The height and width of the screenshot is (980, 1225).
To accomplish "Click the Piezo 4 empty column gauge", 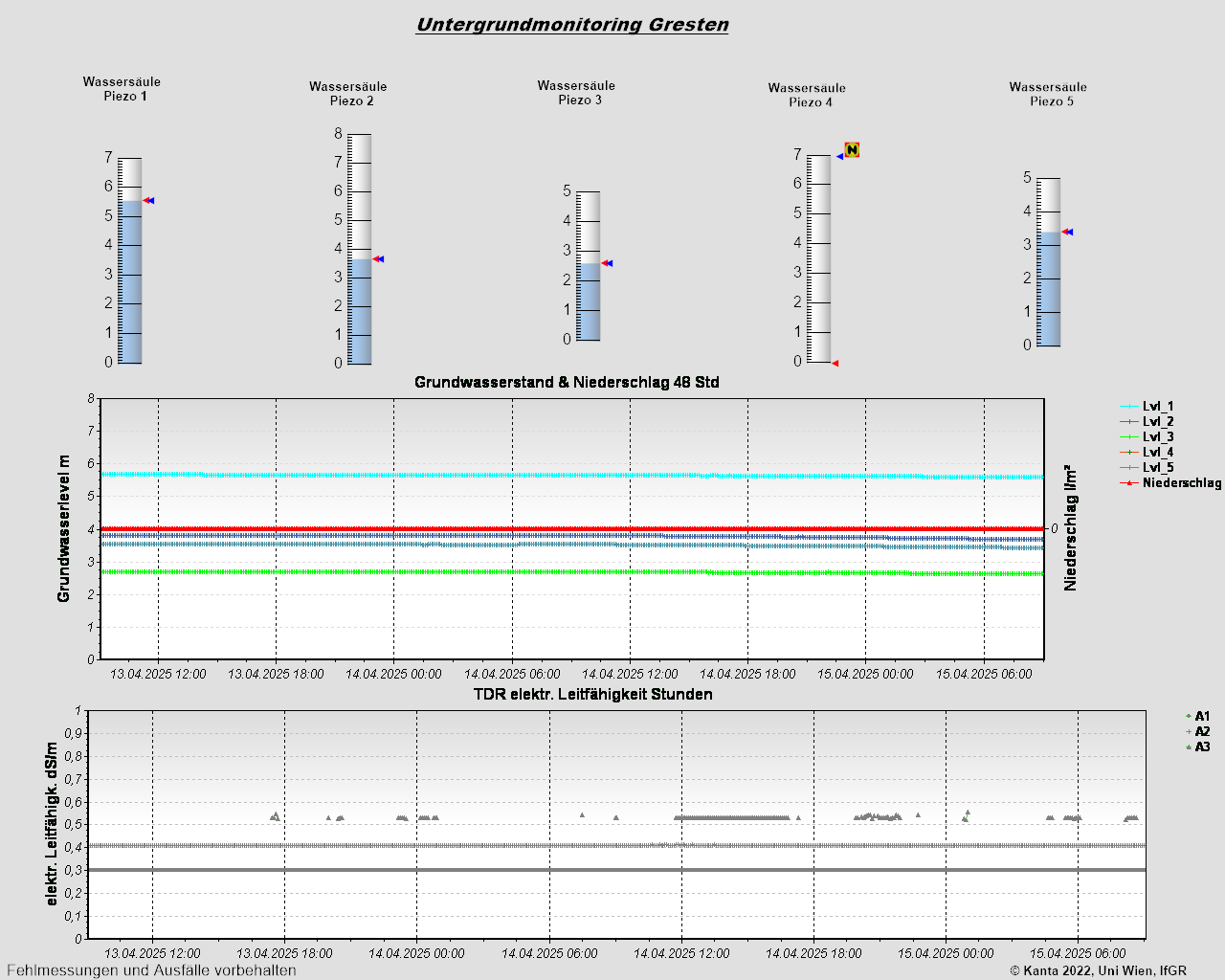I will pos(819,258).
